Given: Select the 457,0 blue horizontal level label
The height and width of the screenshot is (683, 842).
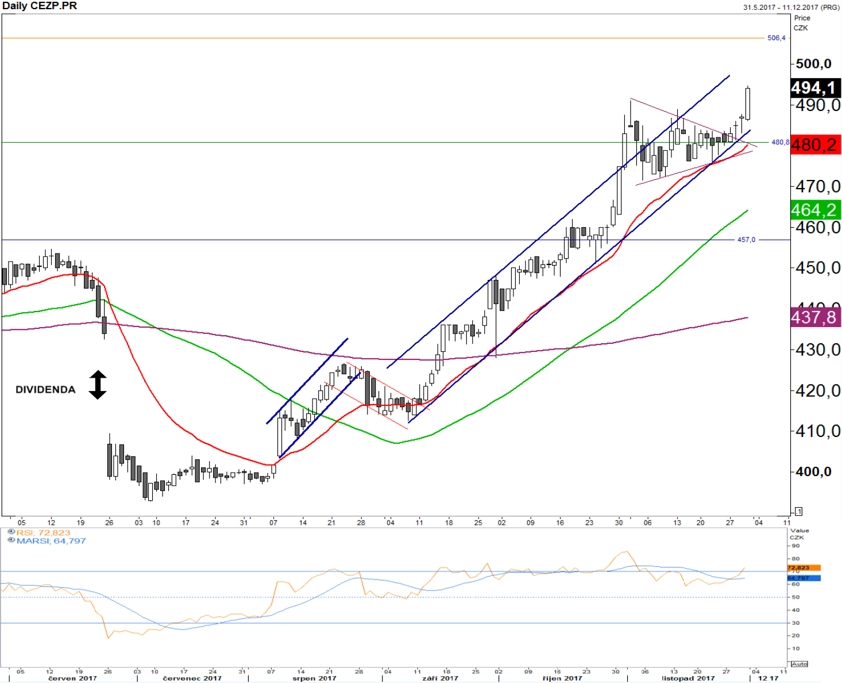Looking at the screenshot, I should (746, 239).
